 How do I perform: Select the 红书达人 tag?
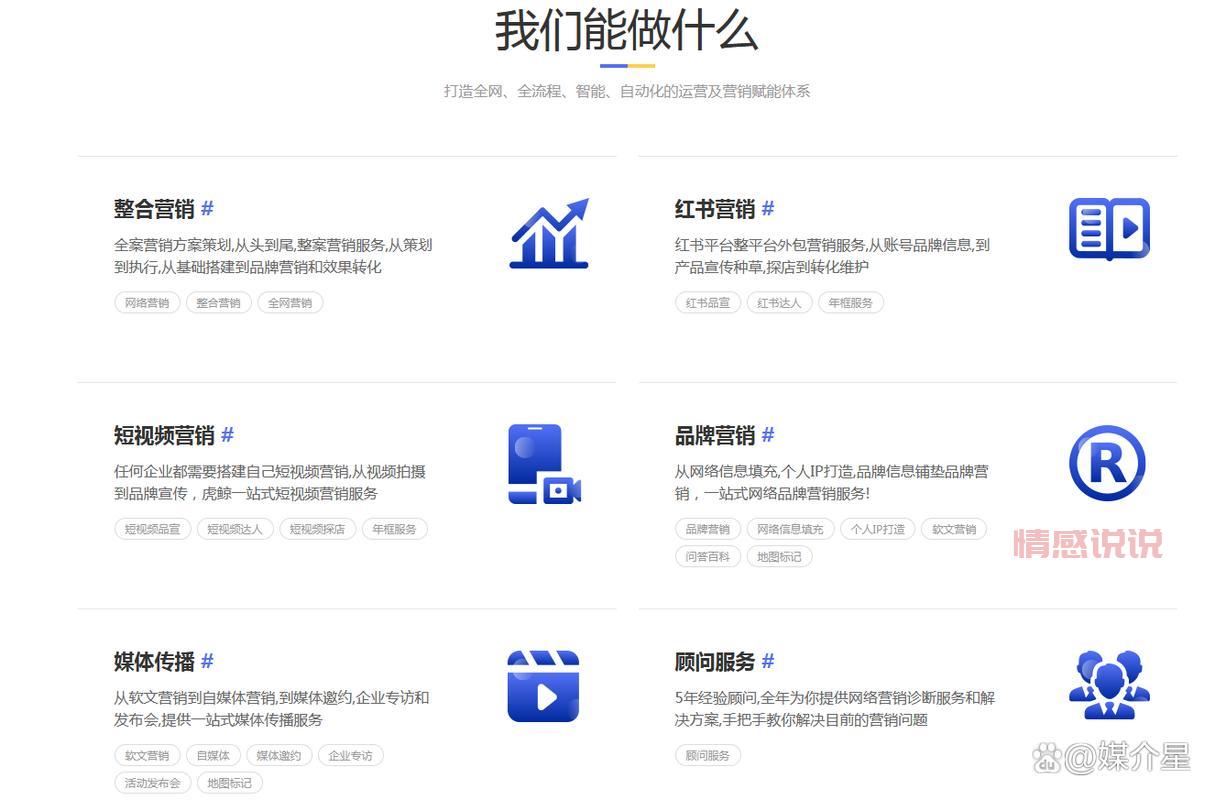(779, 302)
